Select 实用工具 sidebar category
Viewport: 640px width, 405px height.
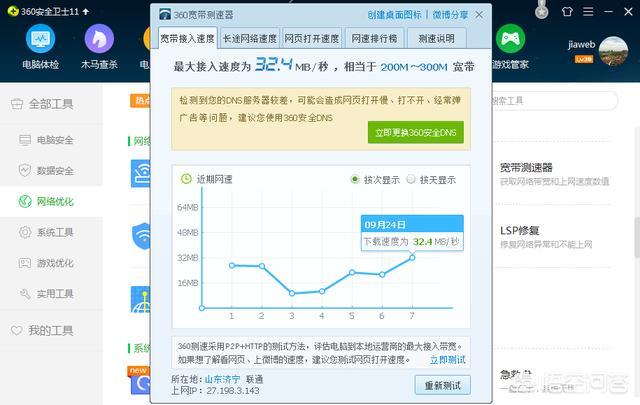51,294
